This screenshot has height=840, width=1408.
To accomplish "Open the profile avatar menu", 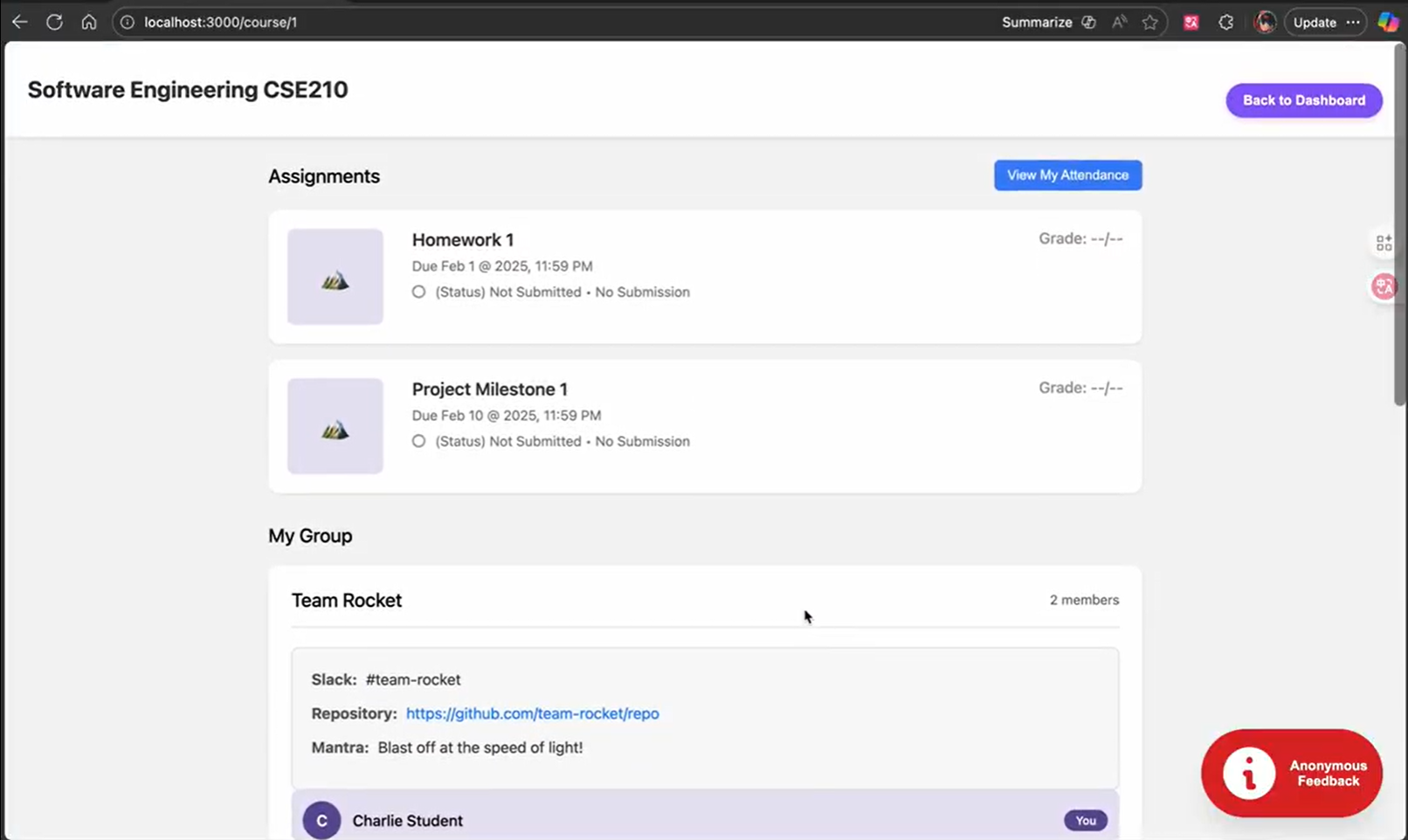I will pyautogui.click(x=1264, y=22).
